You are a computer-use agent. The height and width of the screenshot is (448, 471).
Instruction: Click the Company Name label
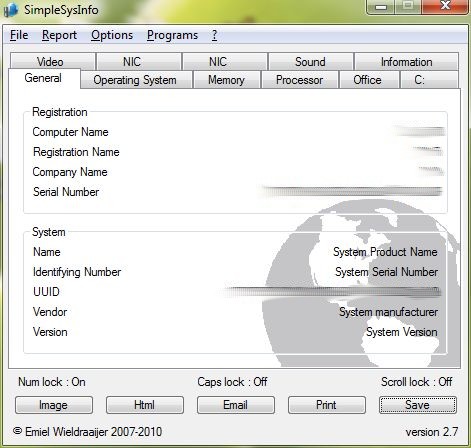[x=70, y=172]
